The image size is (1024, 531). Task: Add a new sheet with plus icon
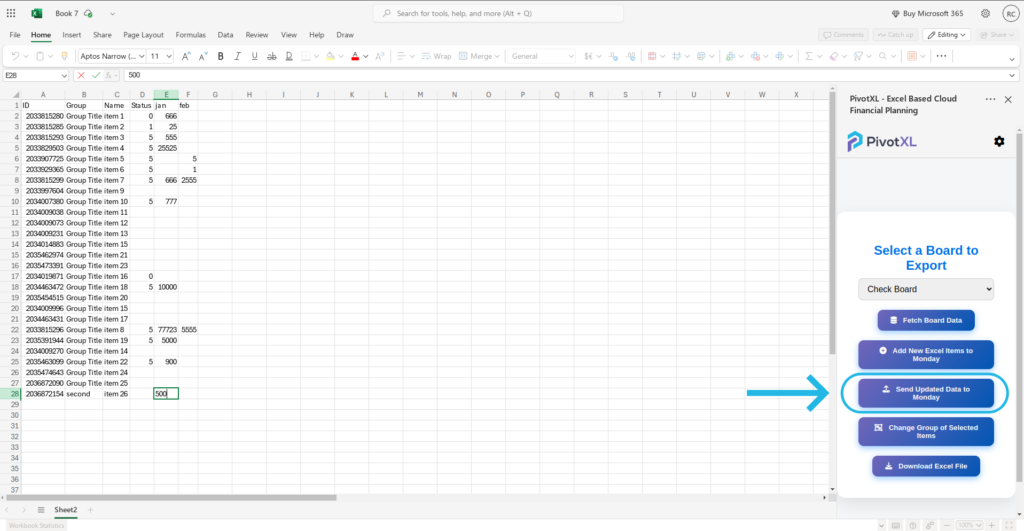click(x=91, y=509)
